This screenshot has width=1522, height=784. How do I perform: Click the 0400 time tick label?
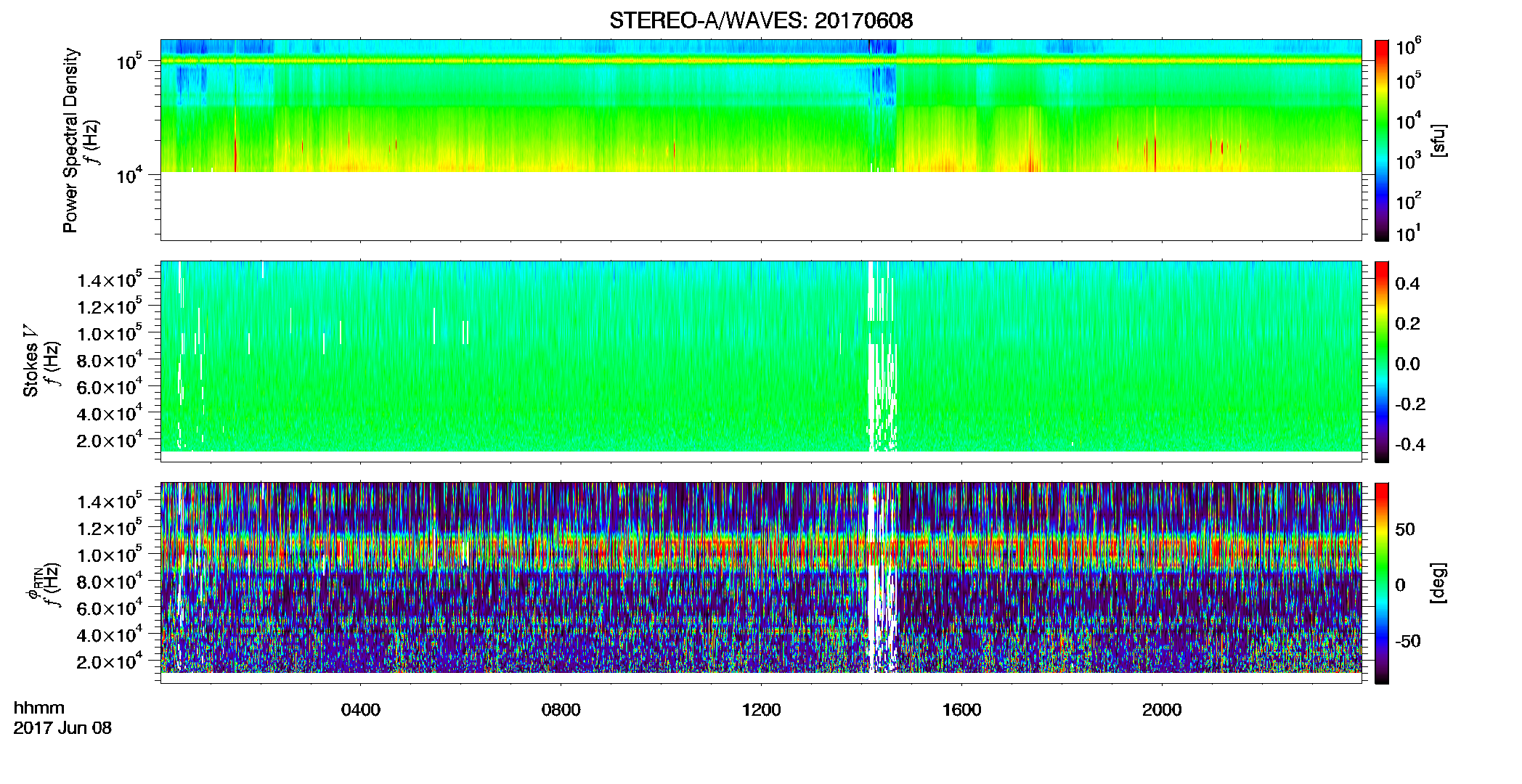click(x=361, y=710)
